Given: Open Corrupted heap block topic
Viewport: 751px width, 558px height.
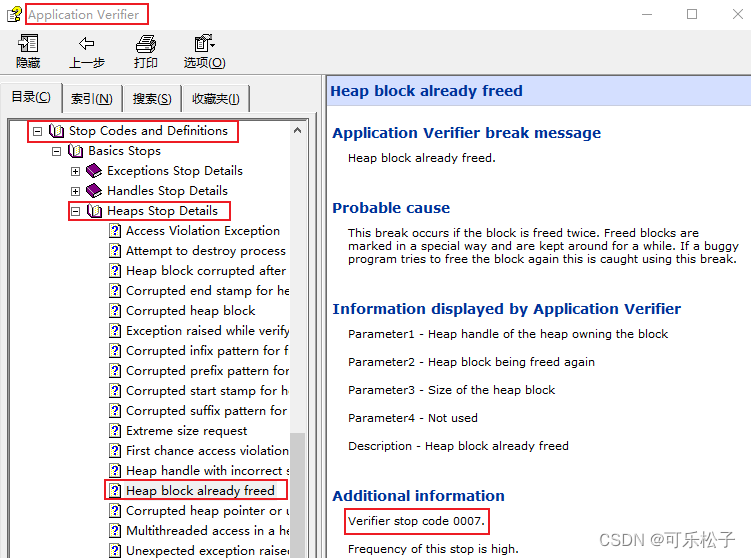Looking at the screenshot, I should [191, 311].
